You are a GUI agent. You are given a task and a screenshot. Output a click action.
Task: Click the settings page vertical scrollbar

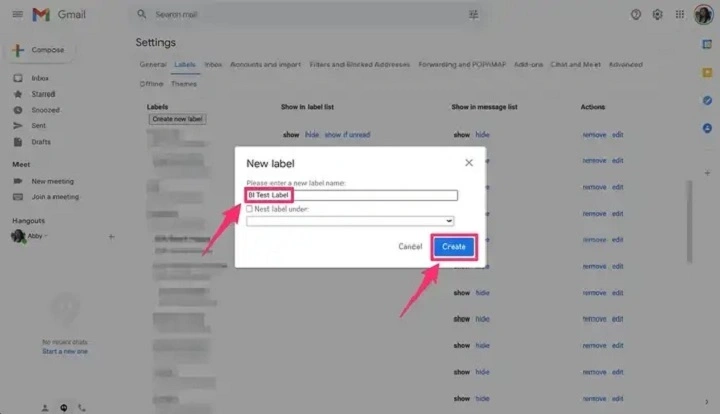point(688,220)
